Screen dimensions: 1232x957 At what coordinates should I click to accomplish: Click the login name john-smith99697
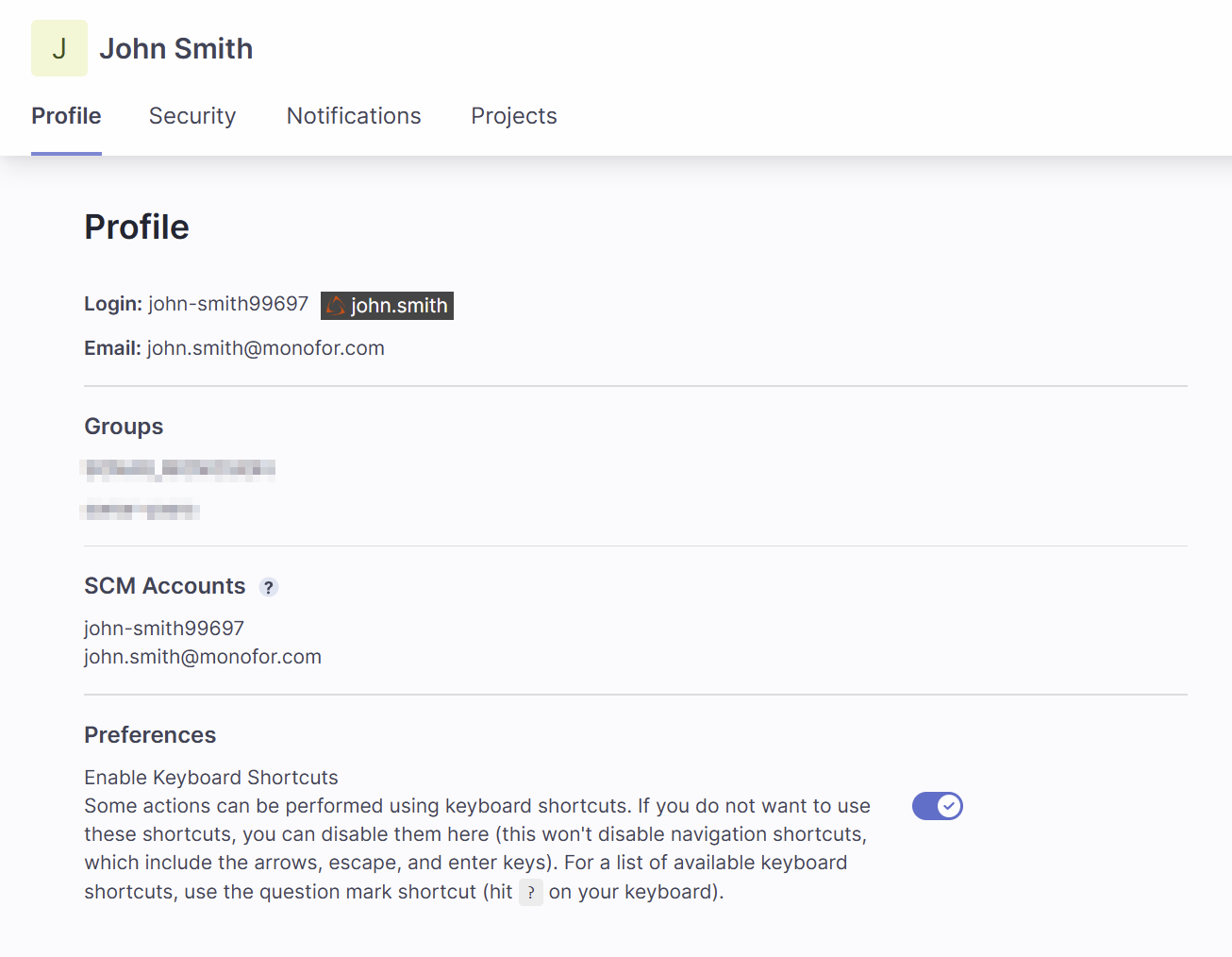click(x=228, y=304)
